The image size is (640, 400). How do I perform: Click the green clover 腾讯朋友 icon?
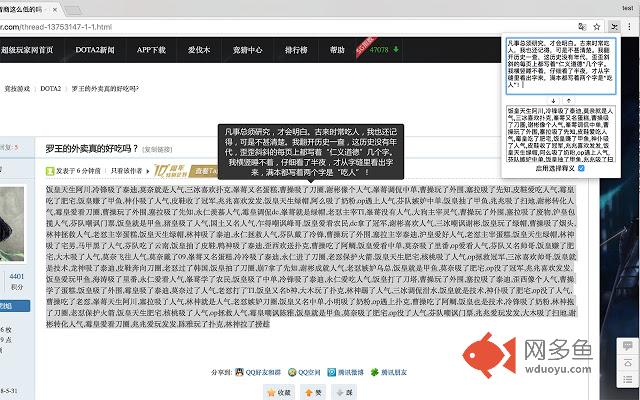tap(374, 372)
